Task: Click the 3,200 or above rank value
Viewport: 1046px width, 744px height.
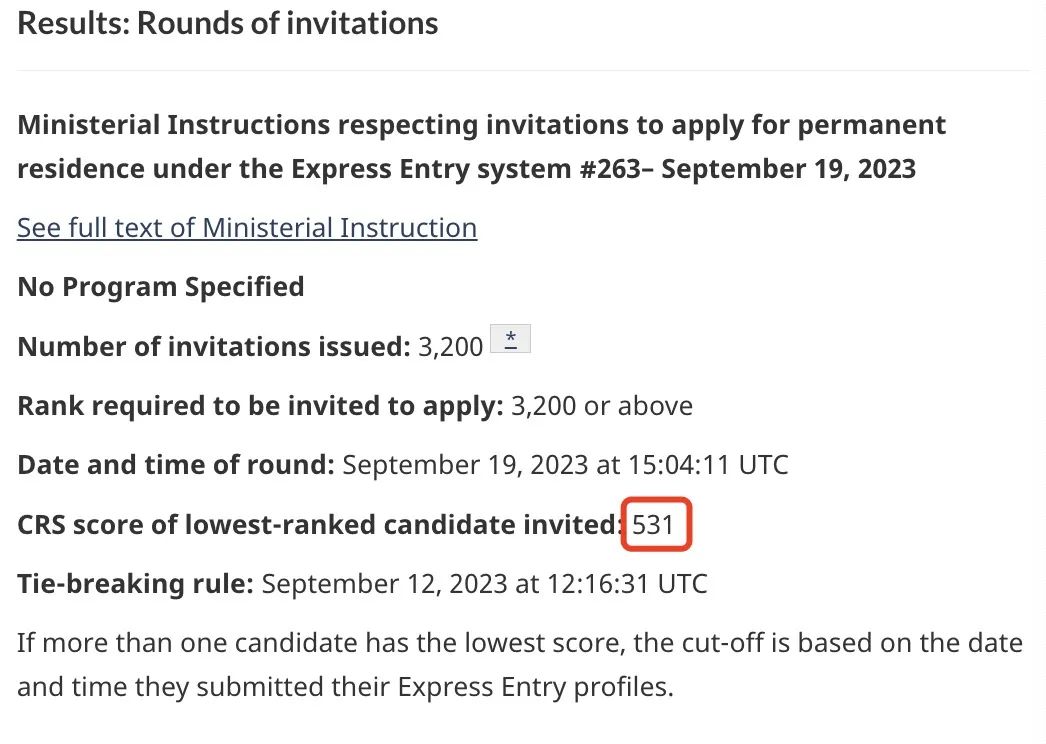Action: (x=602, y=406)
